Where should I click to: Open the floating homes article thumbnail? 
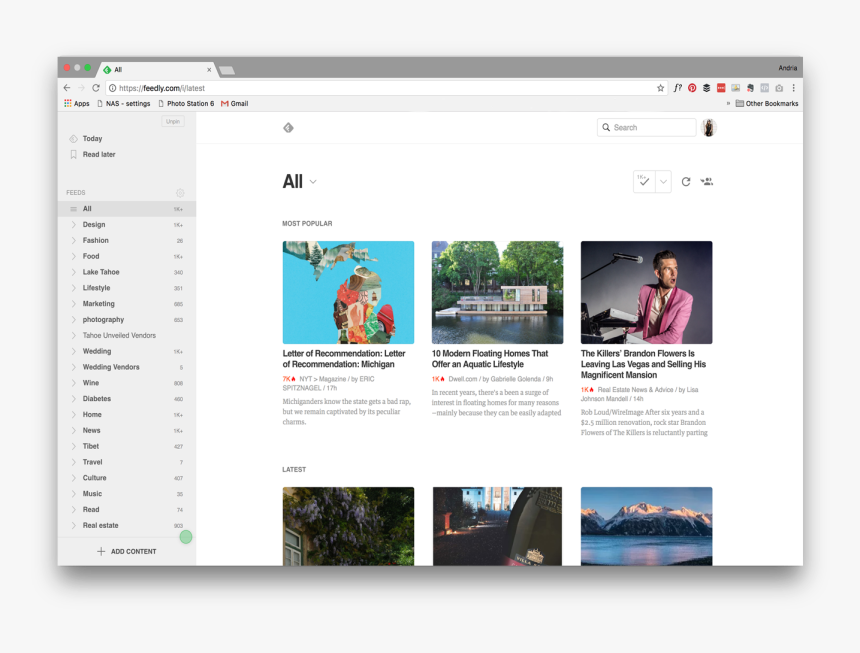tap(497, 292)
